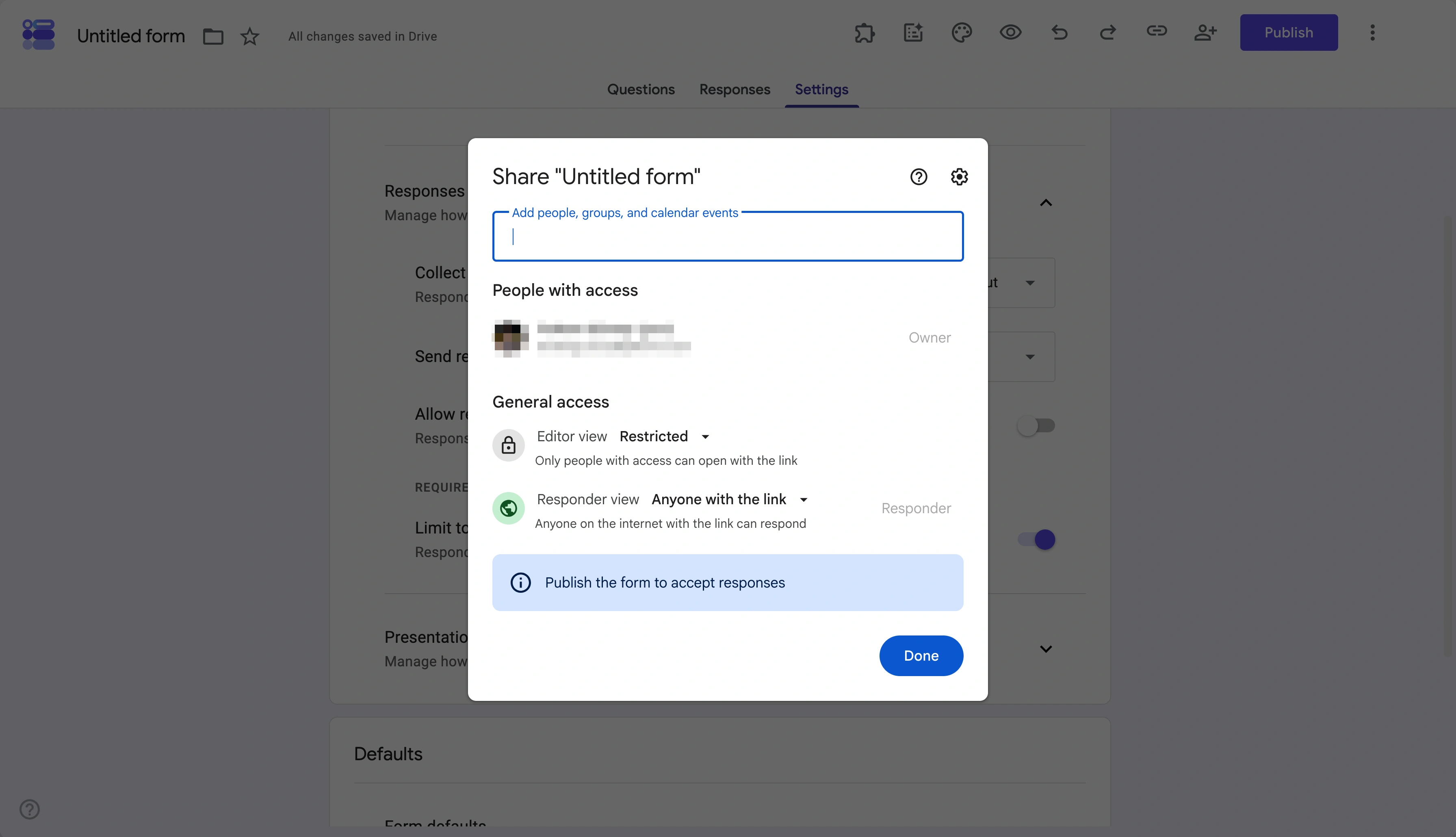Click the General access heading
The width and height of the screenshot is (1456, 837).
click(x=550, y=402)
